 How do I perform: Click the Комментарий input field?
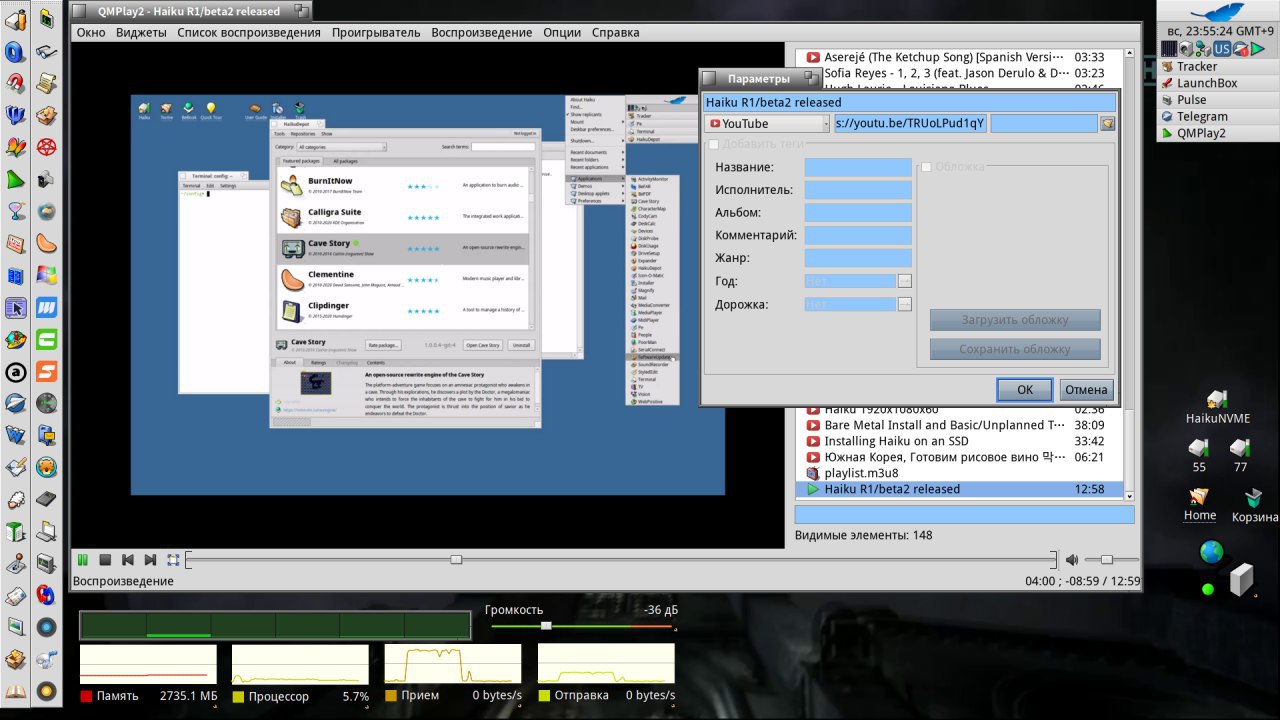tap(858, 236)
